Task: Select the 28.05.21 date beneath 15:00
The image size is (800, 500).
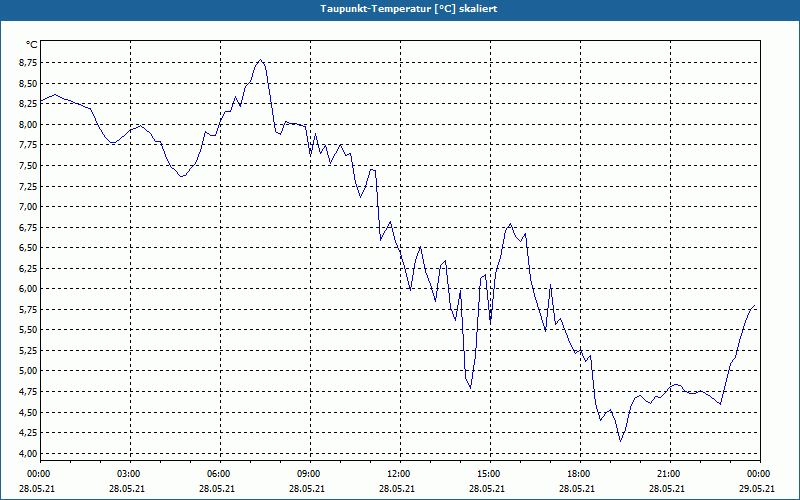Action: 487,488
